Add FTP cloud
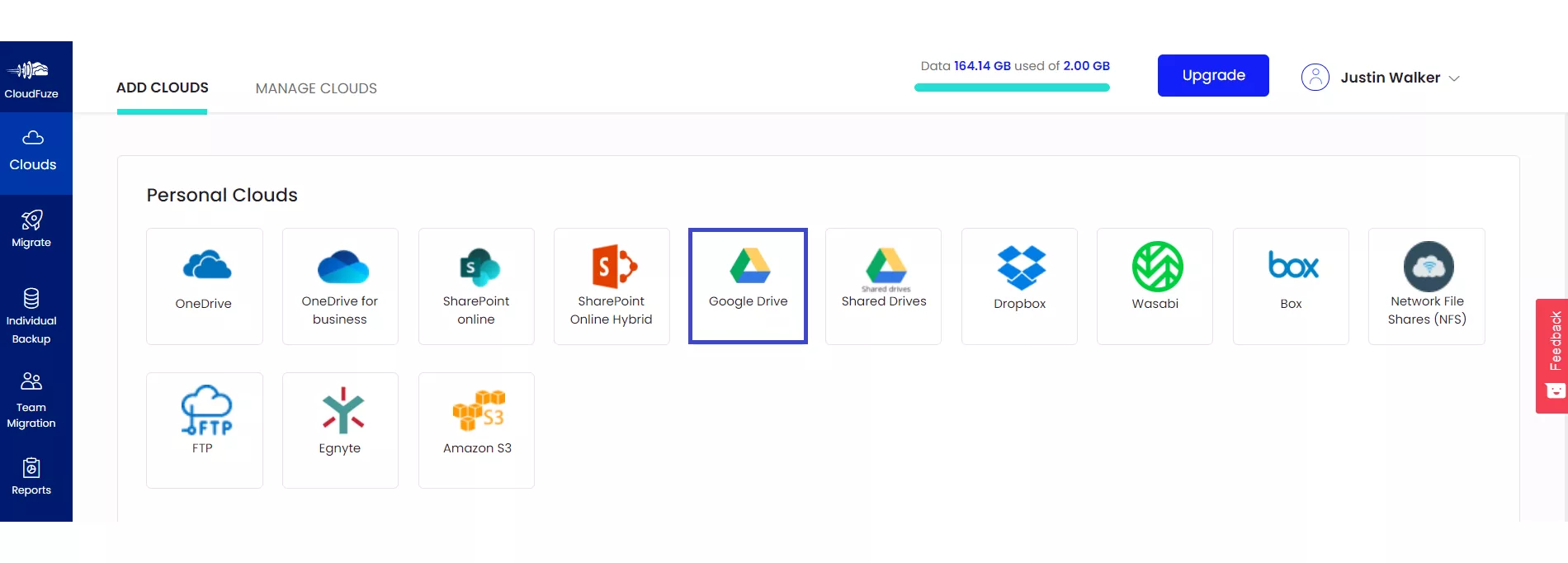This screenshot has width=1568, height=563. coord(205,430)
